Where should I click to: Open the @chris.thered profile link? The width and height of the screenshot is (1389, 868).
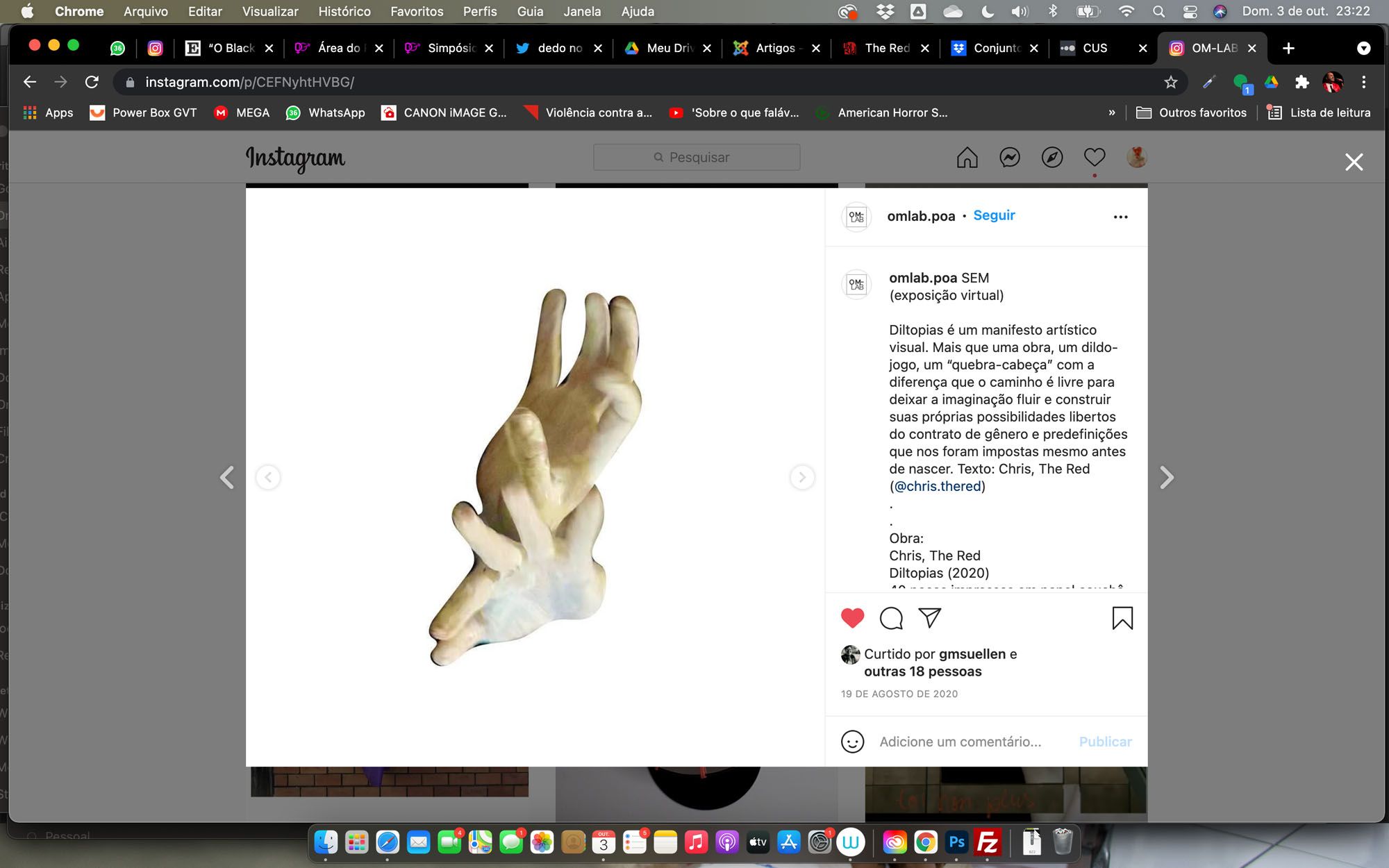coord(938,486)
